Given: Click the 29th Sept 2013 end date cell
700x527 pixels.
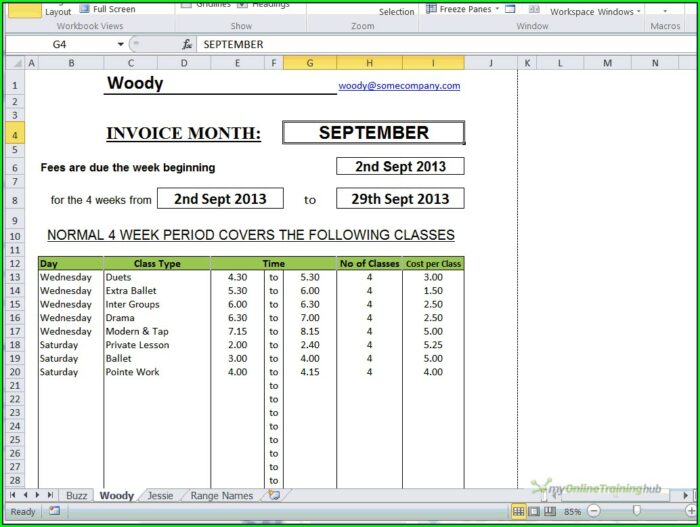Looking at the screenshot, I should [400, 198].
